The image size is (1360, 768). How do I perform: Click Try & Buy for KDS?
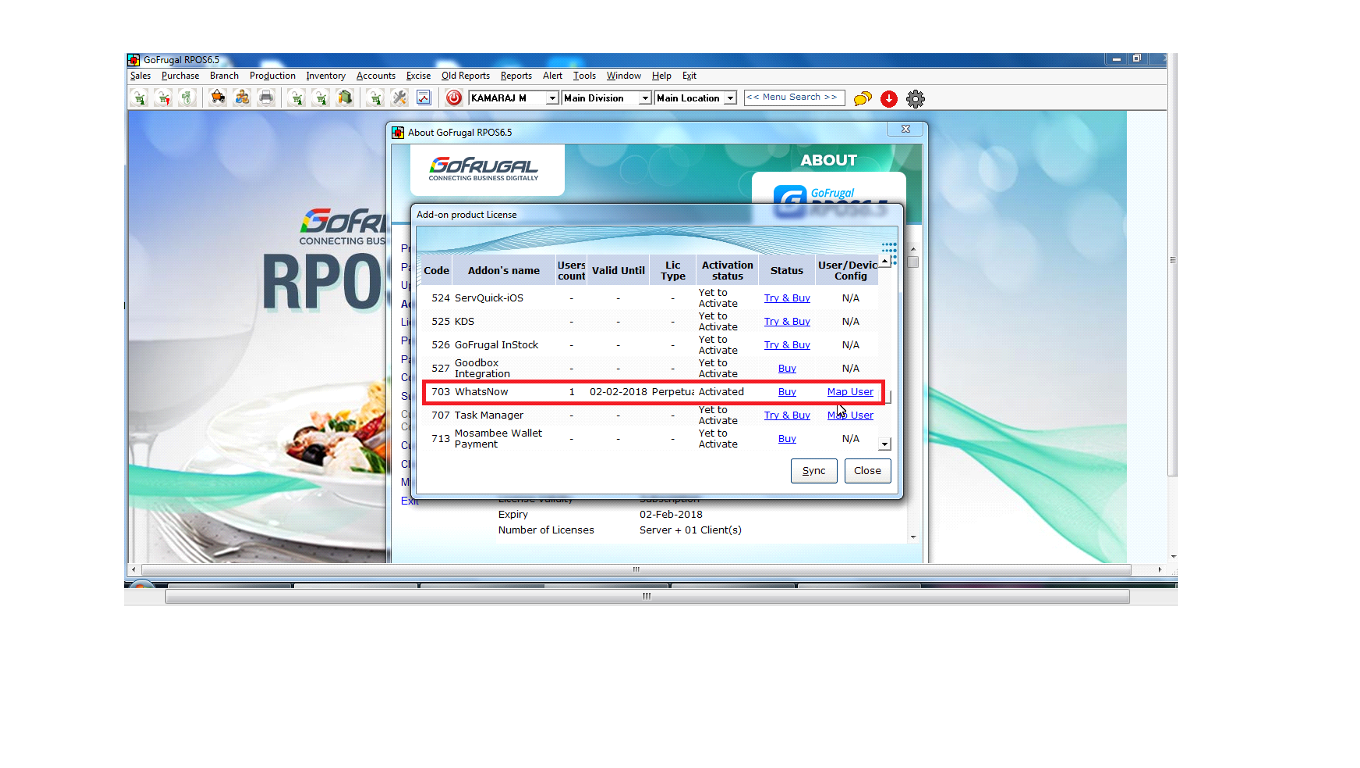tap(787, 322)
